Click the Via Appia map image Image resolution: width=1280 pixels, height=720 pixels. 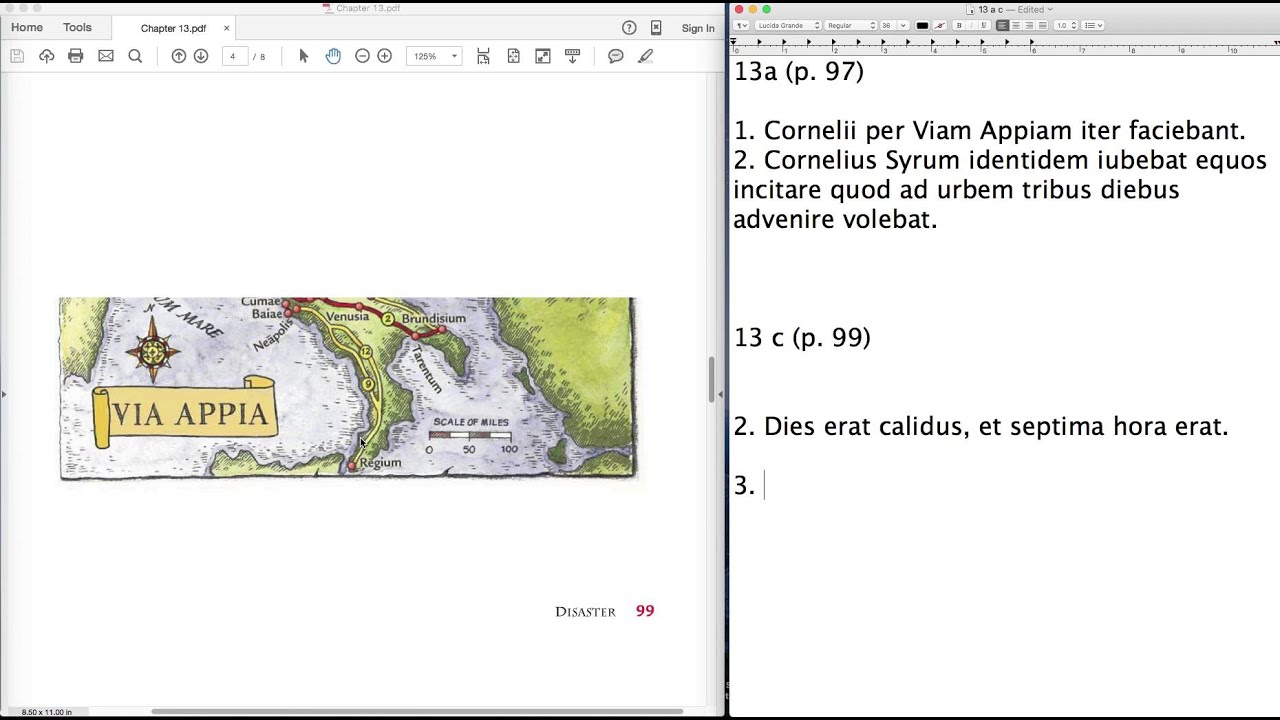point(347,388)
